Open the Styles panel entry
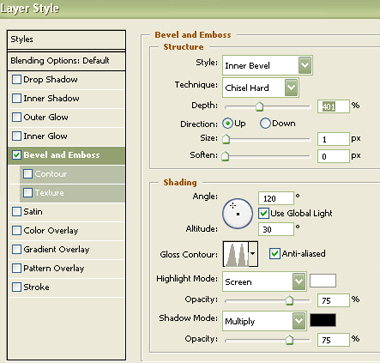 tap(66, 40)
